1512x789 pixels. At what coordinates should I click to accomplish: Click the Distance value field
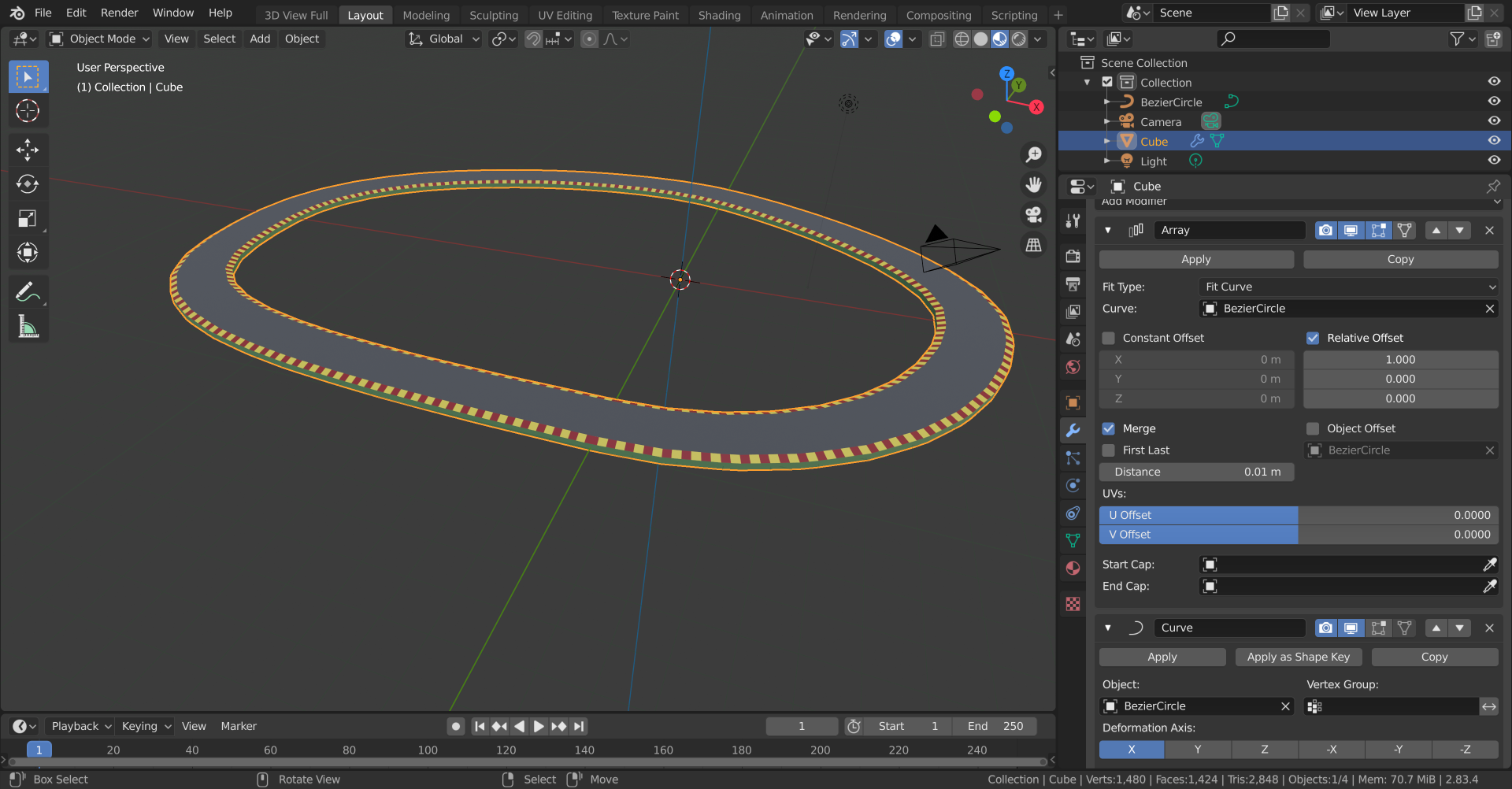(1196, 472)
